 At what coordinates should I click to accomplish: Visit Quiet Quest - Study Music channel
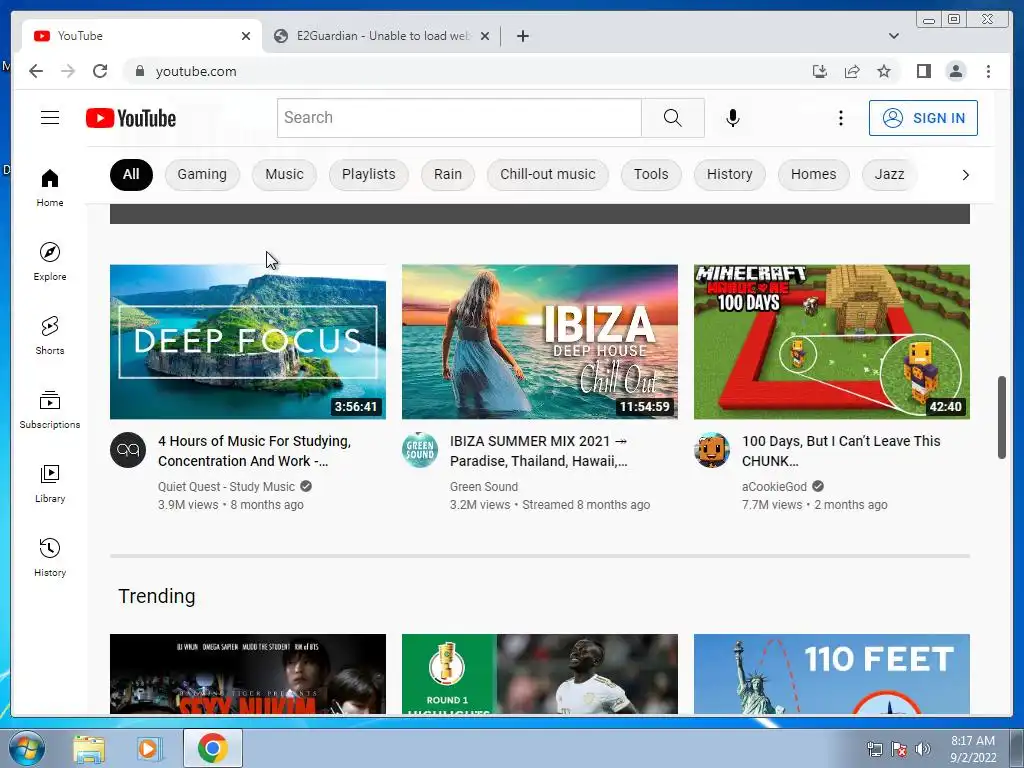point(226,487)
